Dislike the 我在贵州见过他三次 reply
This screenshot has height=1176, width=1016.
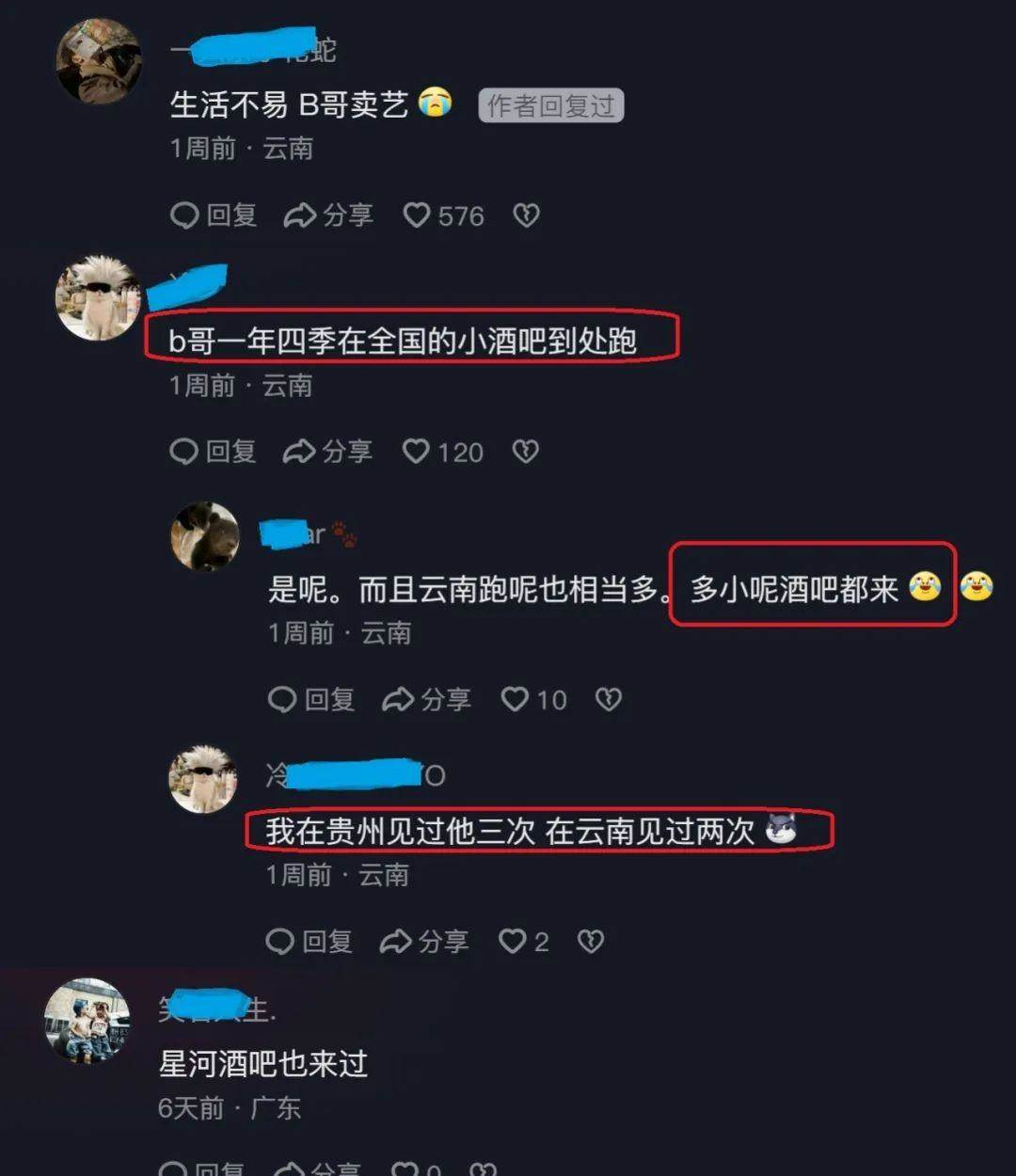pos(591,942)
